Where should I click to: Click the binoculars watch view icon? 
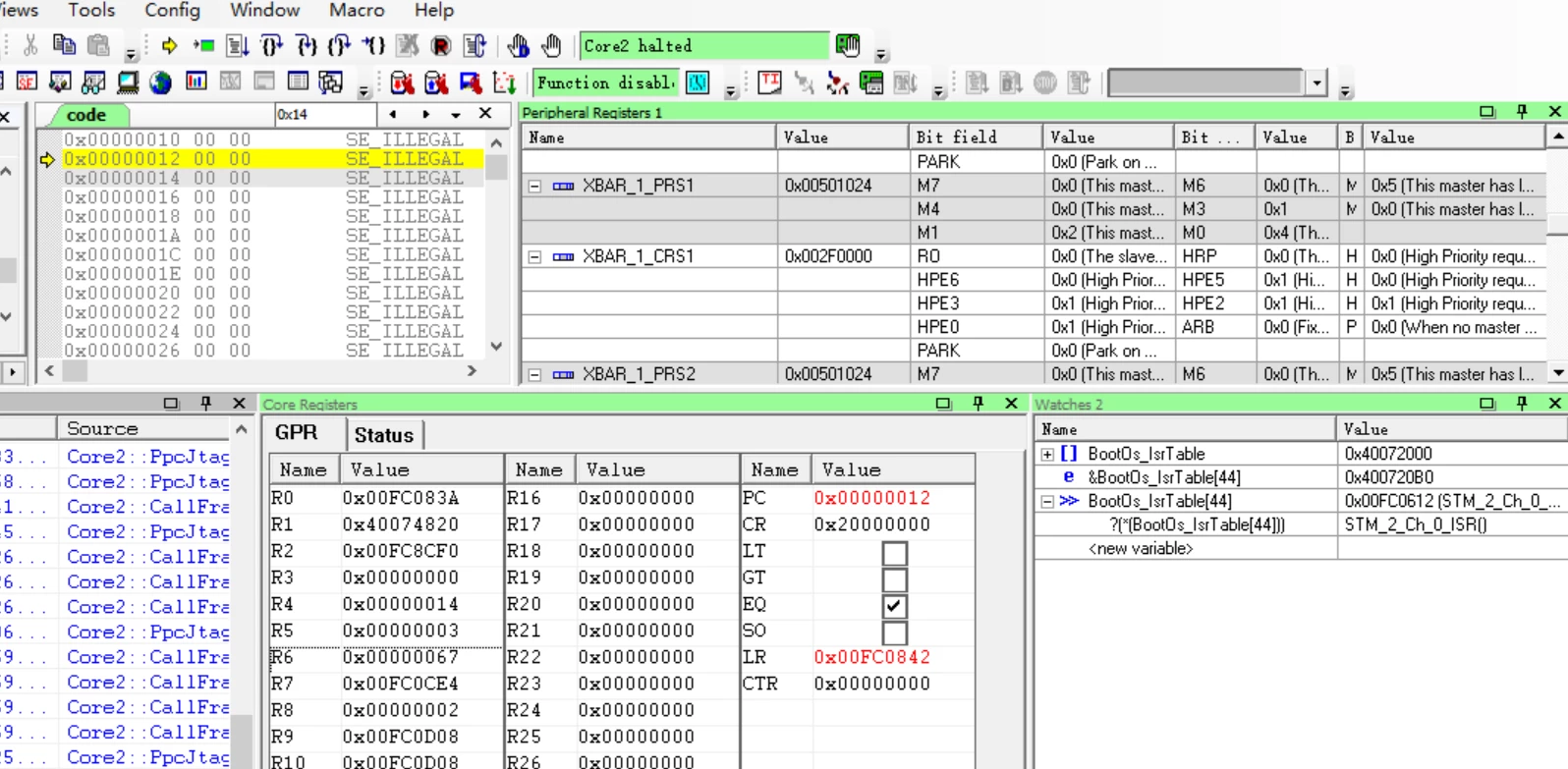point(94,82)
